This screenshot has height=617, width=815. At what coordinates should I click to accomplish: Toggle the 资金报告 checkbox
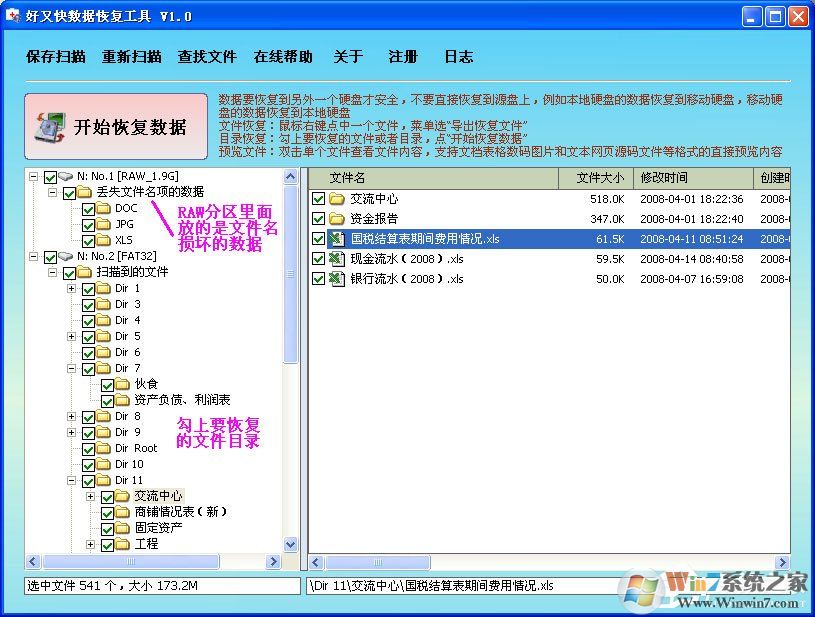tap(318, 218)
